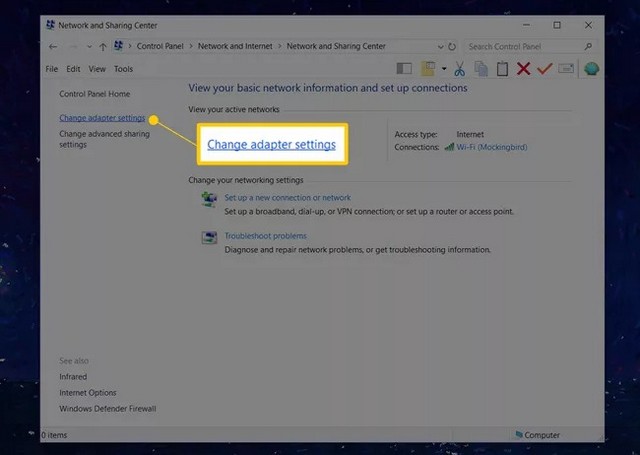Screen dimensions: 640x455
Task: Open Windows Defender Firewall link
Action: [107, 408]
